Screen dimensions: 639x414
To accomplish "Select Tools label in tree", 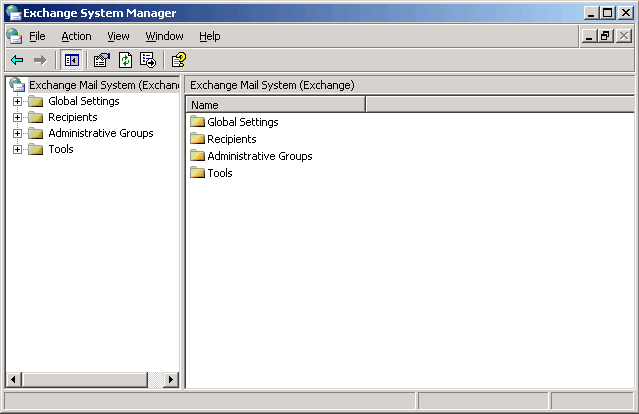I will [x=61, y=149].
